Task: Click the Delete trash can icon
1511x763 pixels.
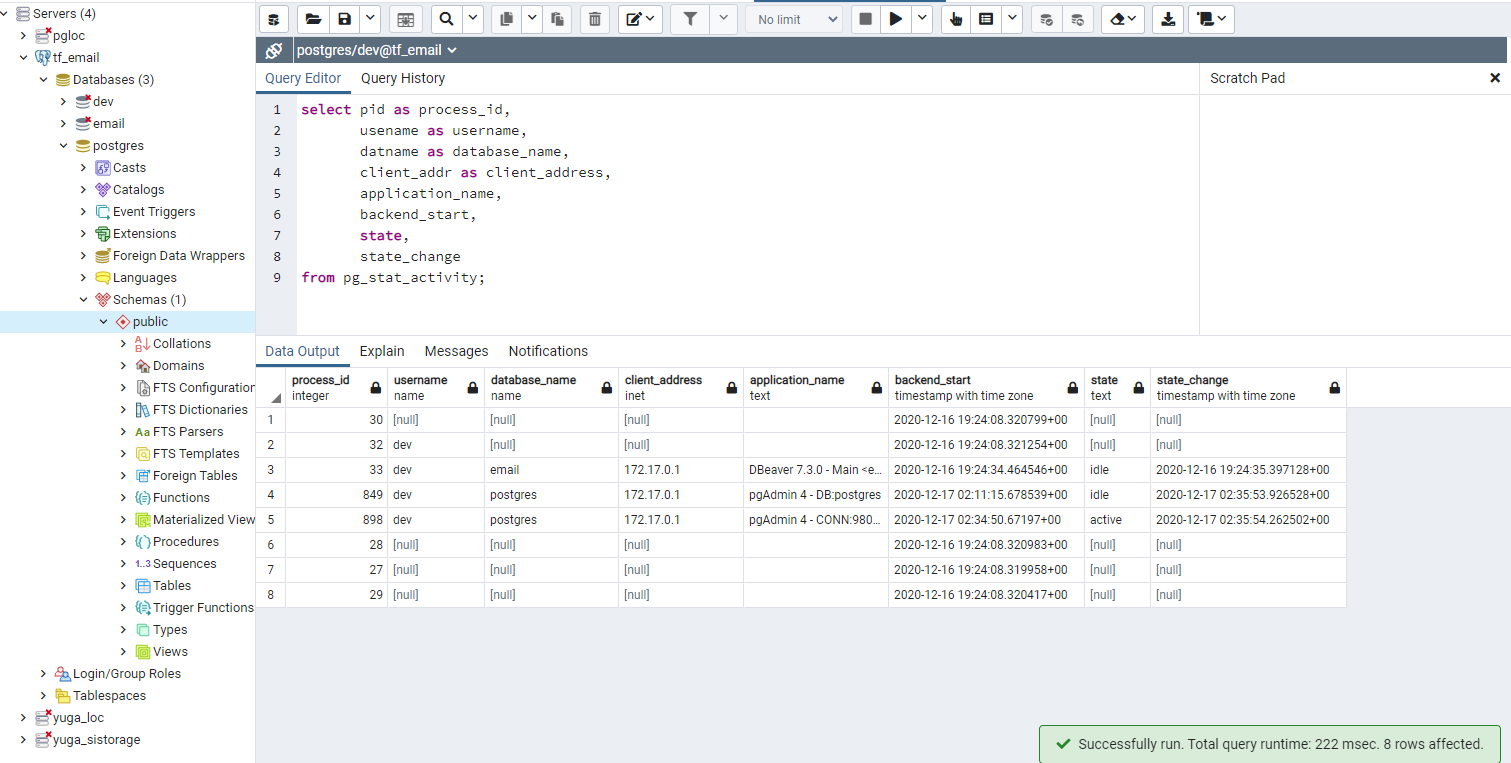Action: tap(594, 19)
